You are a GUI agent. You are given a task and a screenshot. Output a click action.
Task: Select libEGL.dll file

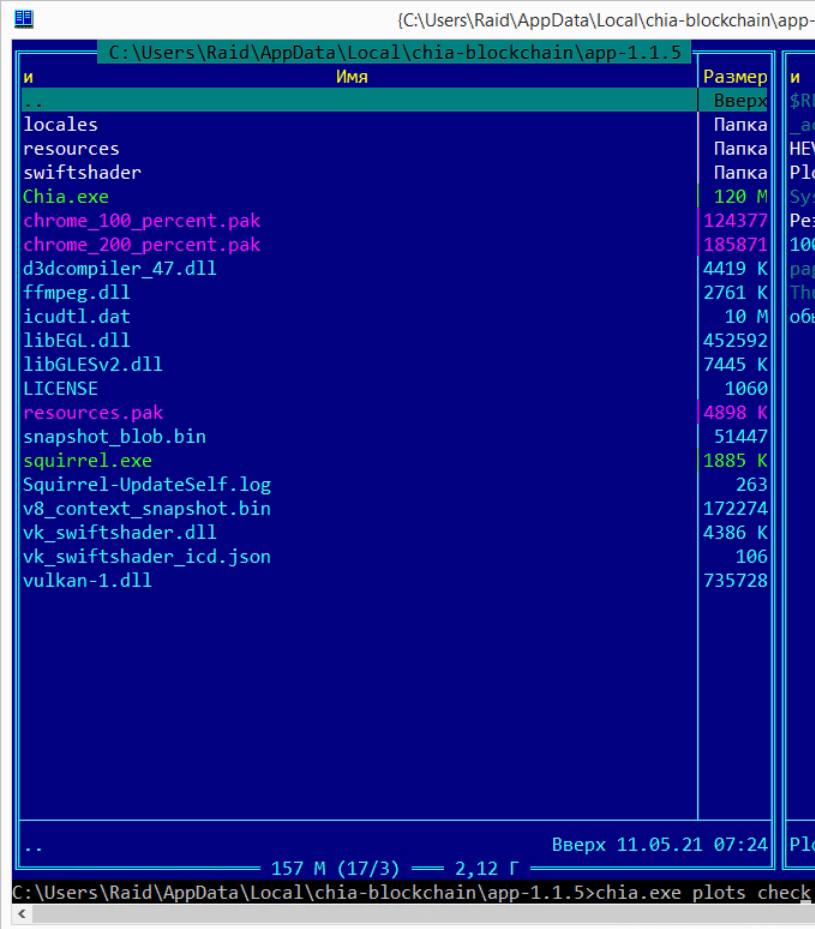click(76, 341)
